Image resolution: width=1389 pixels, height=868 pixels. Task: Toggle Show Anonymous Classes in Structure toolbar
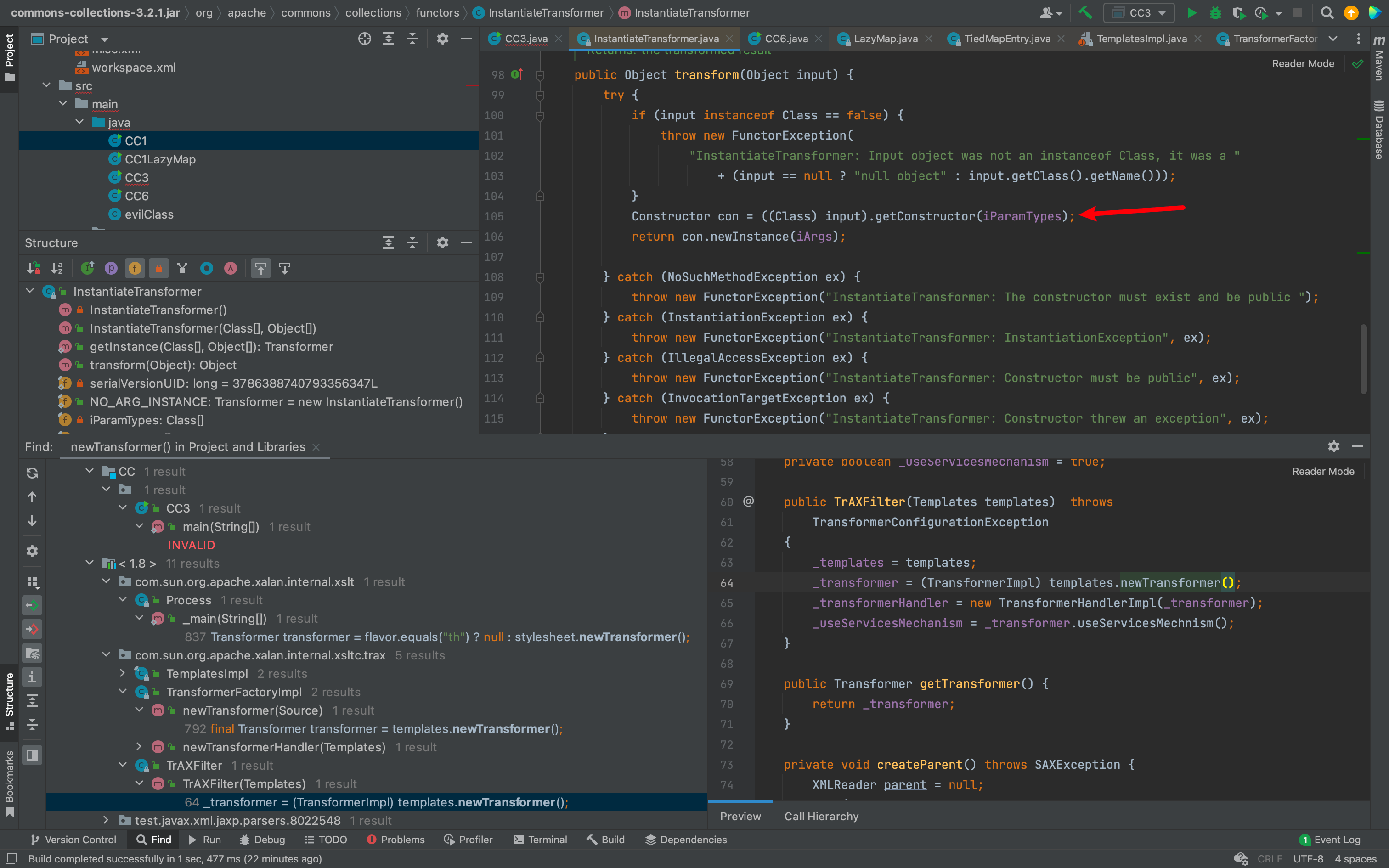(207, 268)
